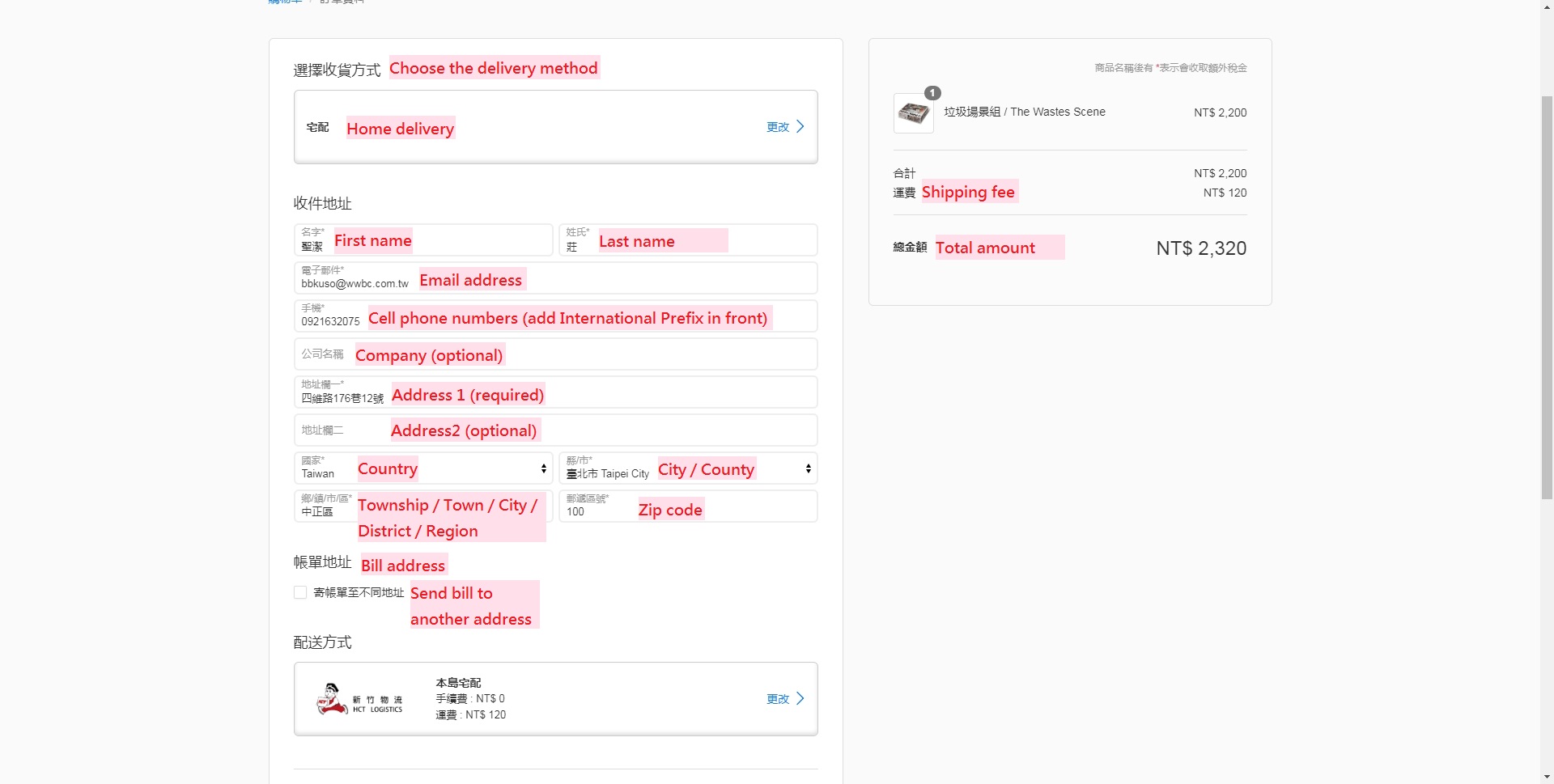Click The Wastes Scene product thumbnail
Viewport: 1554px width, 784px height.
[913, 113]
